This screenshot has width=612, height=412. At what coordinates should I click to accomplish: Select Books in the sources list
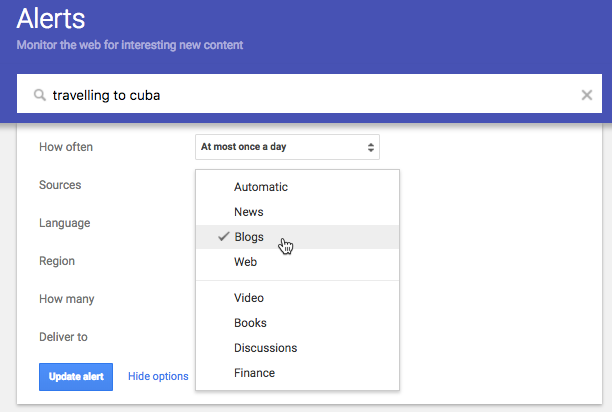297,323
